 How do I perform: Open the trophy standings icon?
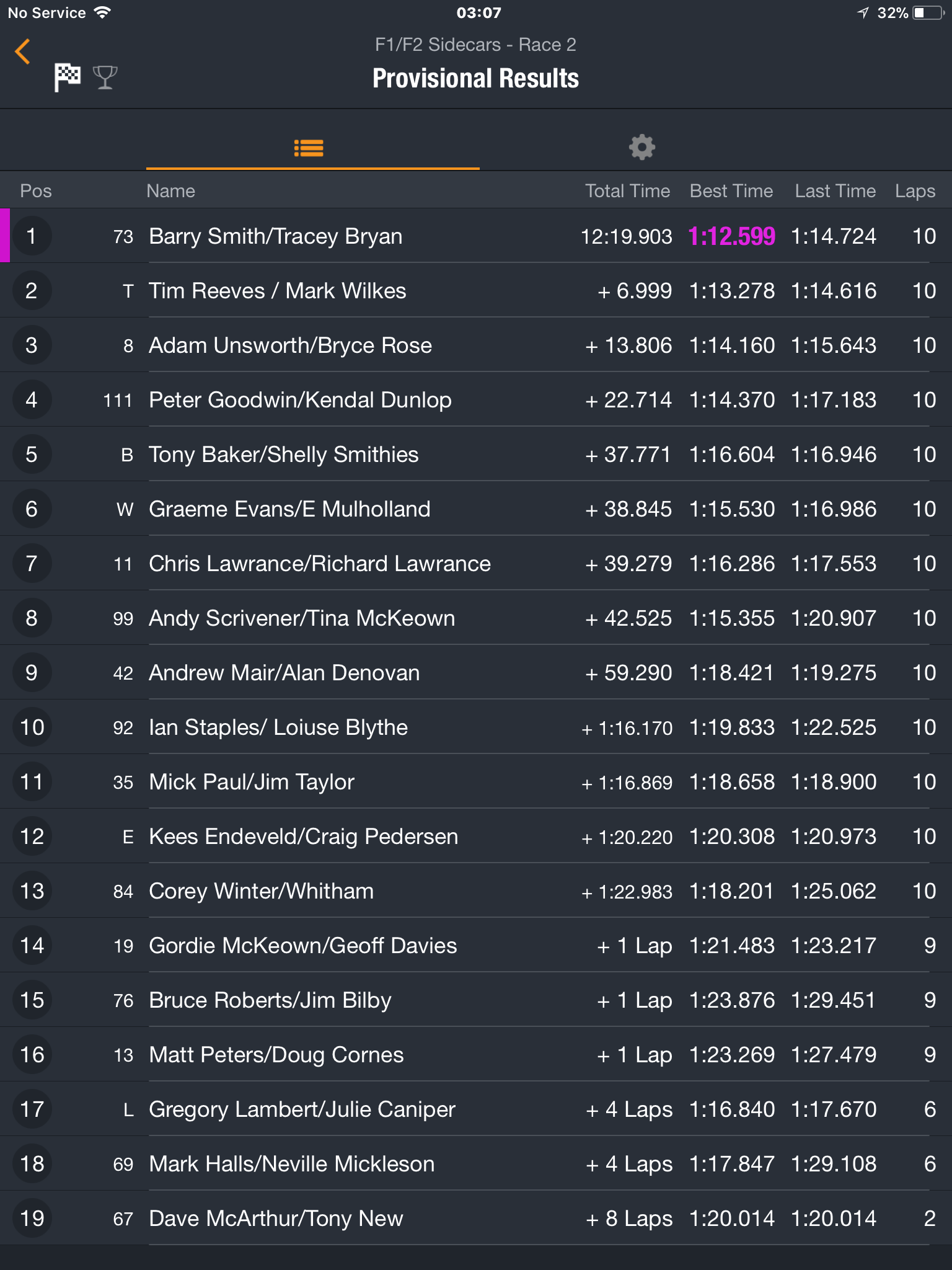click(105, 78)
